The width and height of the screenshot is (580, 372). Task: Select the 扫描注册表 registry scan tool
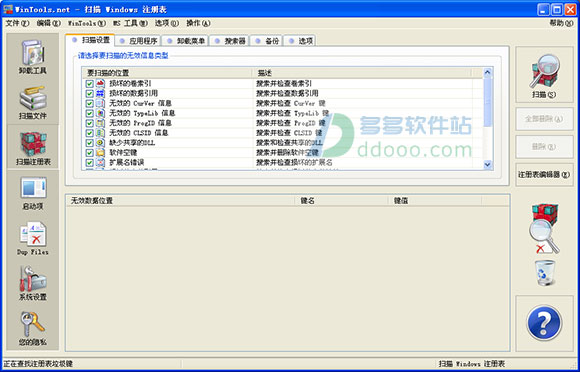(x=33, y=148)
